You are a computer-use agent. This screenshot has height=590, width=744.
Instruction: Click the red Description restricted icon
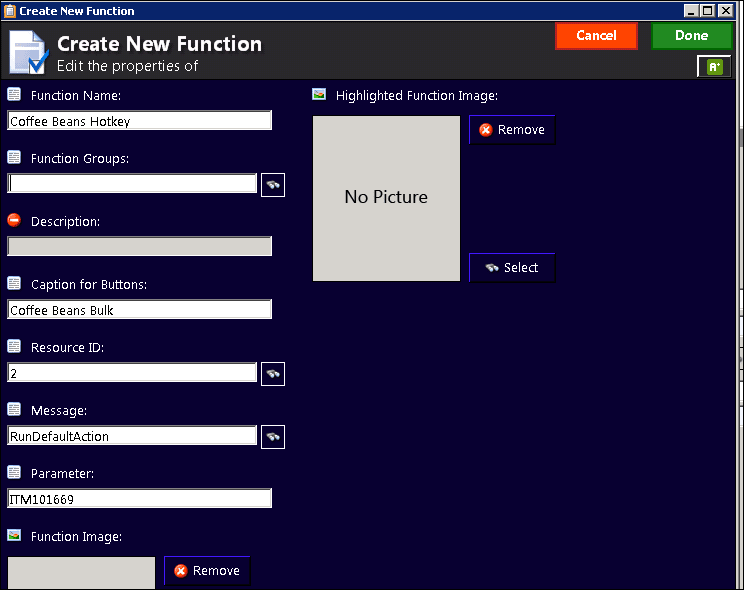(x=14, y=220)
